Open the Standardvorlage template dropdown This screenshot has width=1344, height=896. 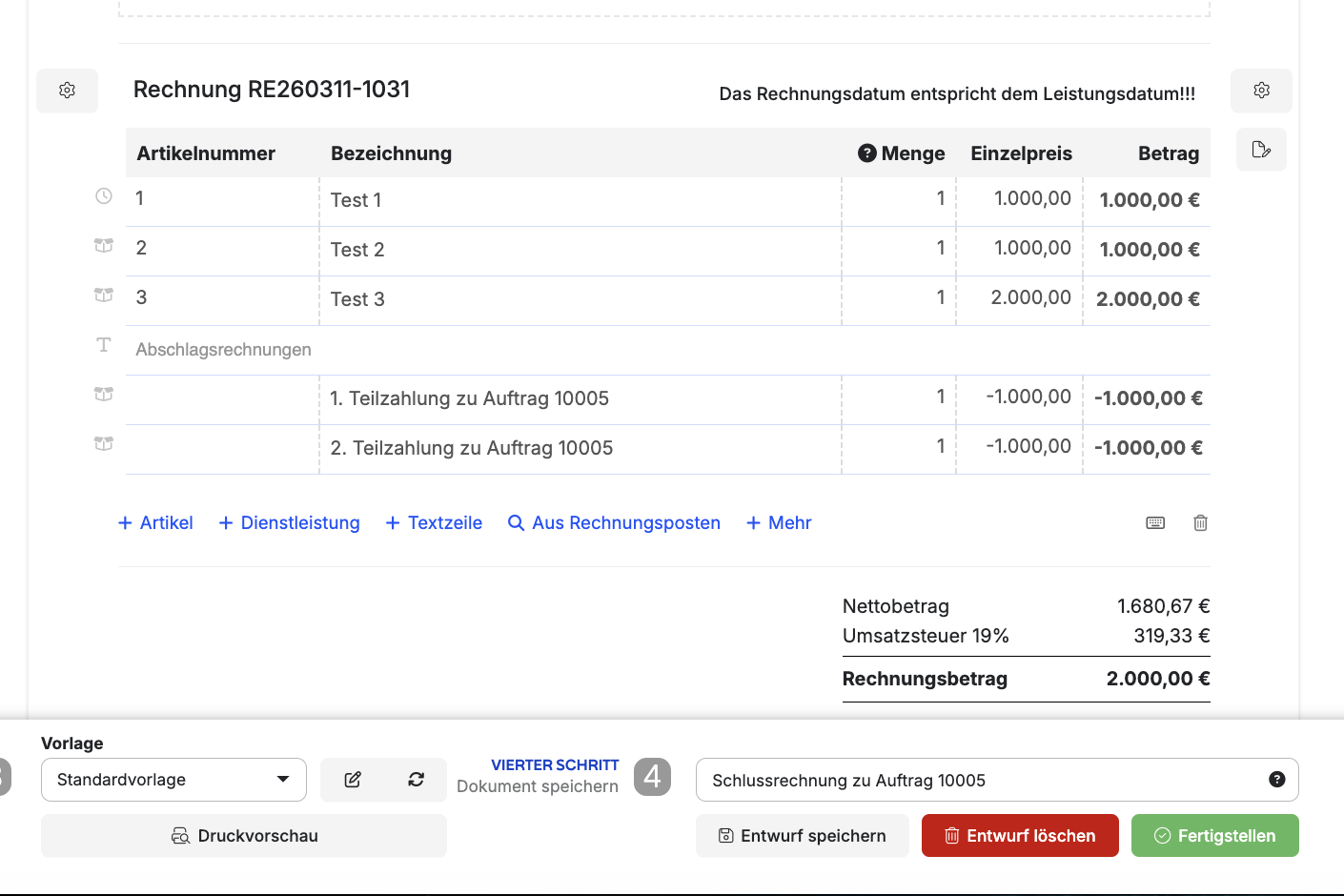[173, 780]
